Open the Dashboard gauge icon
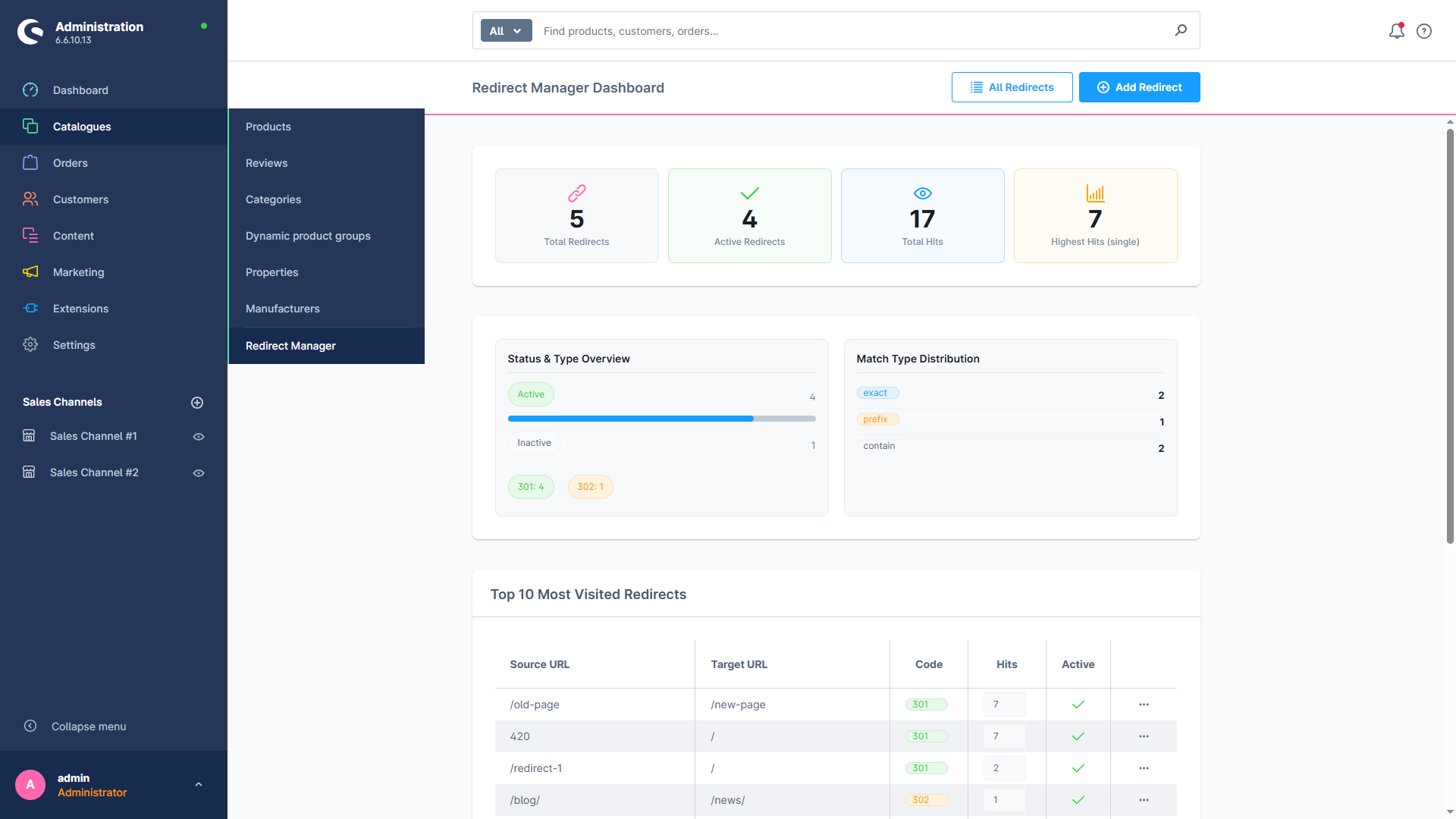 30,90
